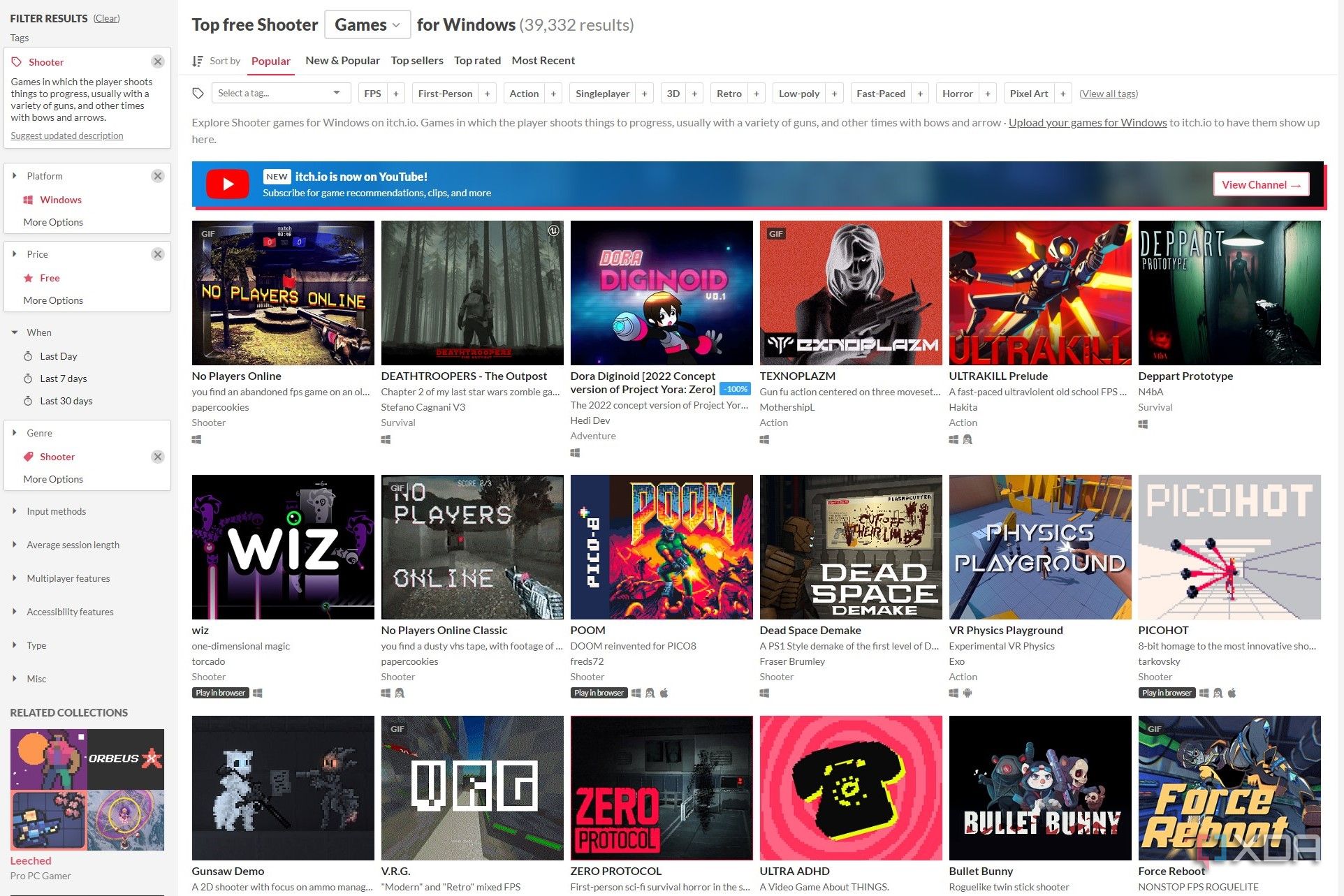Toggle the Free price filter
The height and width of the screenshot is (896, 1344).
50,278
